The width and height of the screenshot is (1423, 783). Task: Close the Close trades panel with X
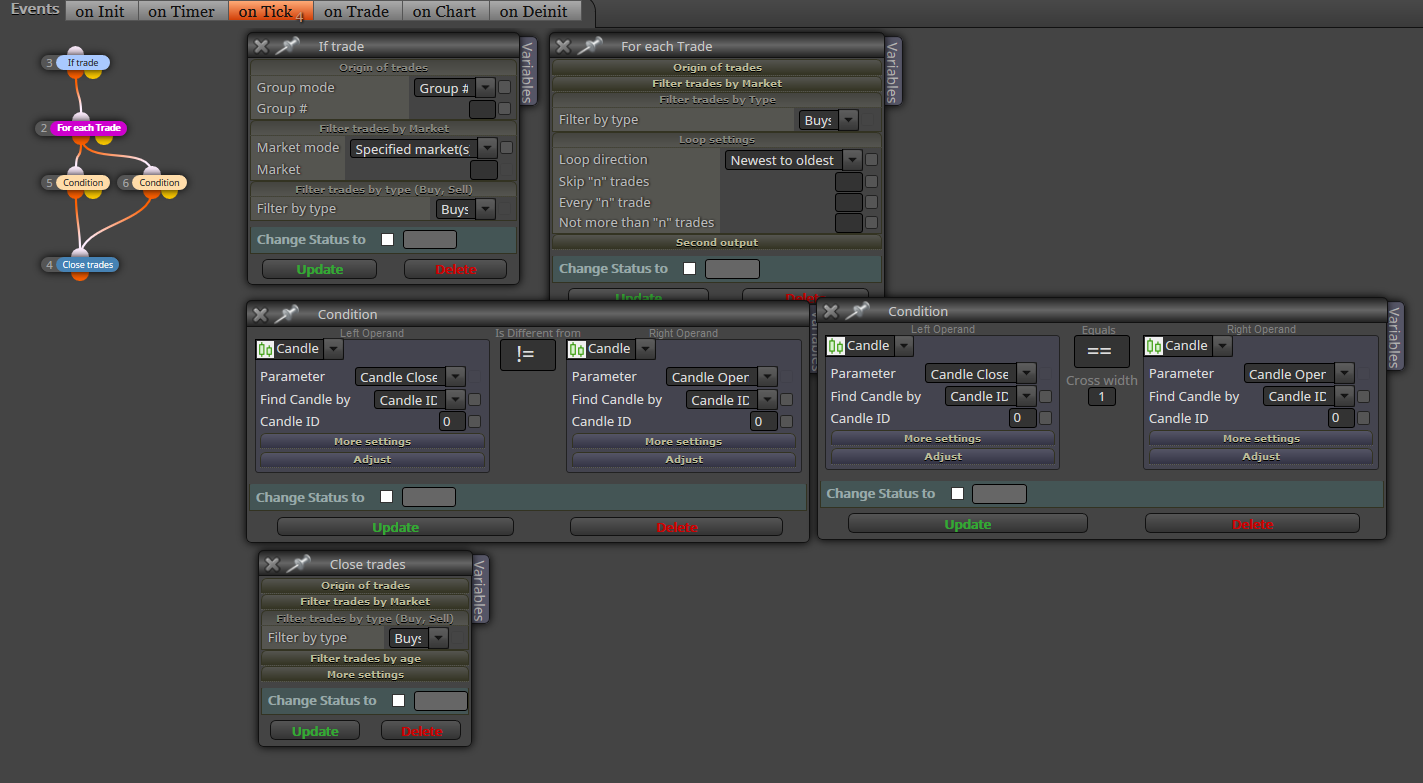tap(272, 564)
